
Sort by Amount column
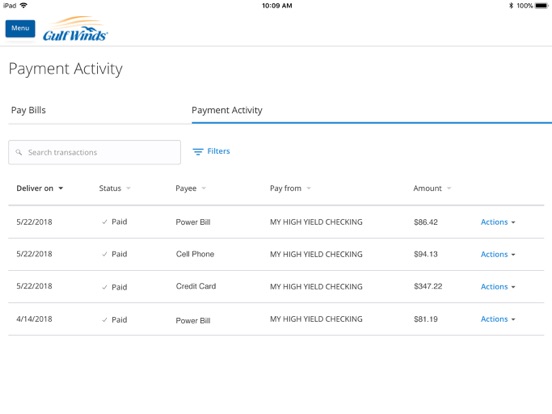coord(432,188)
